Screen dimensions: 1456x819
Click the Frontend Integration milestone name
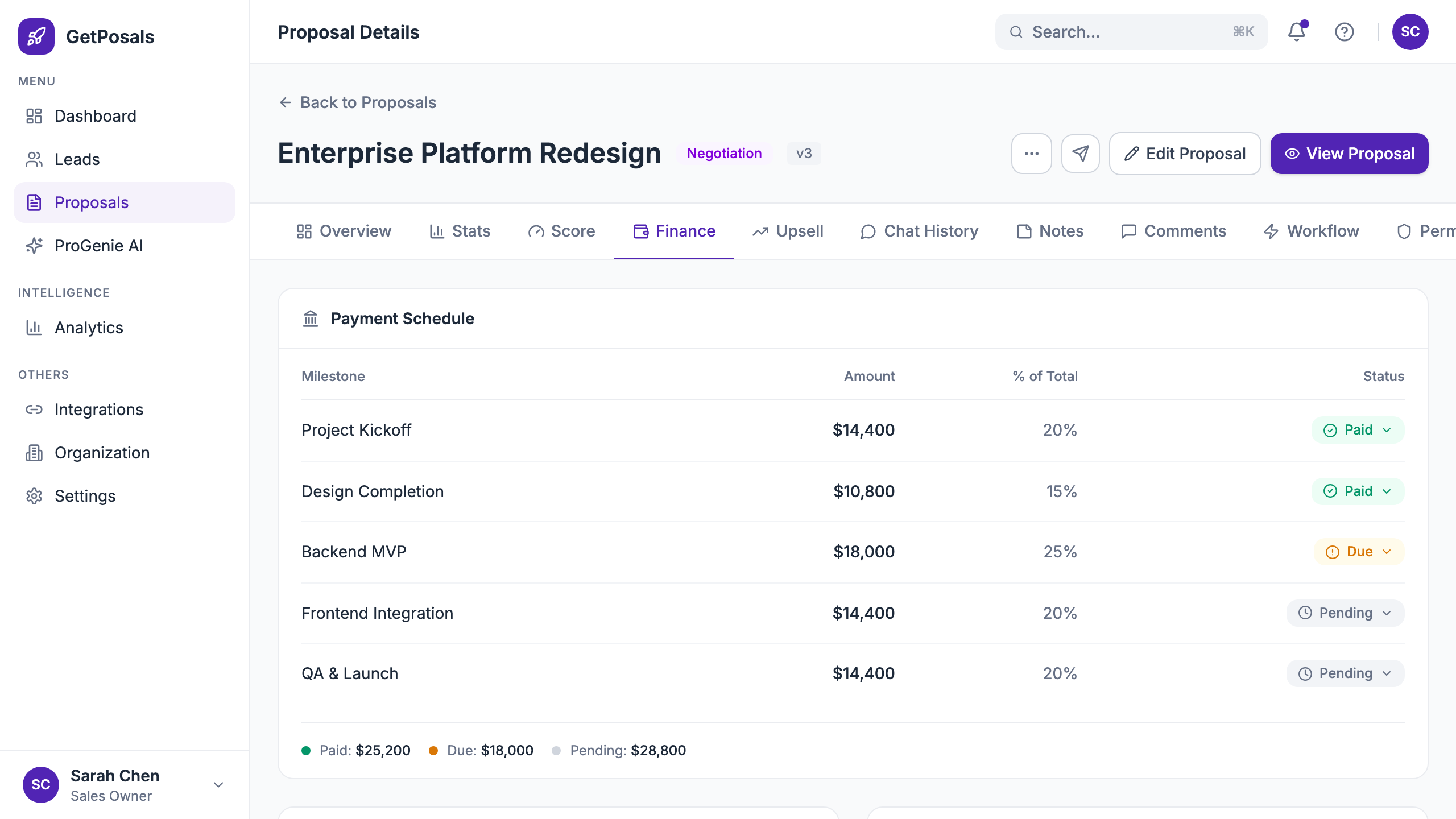377,613
